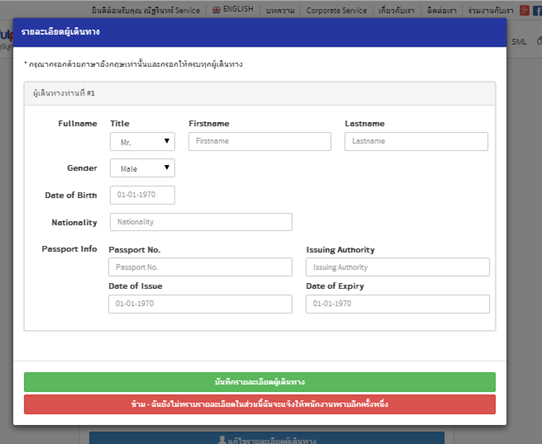Click the Passport No. input field
Image resolution: width=542 pixels, height=444 pixels.
coord(200,267)
